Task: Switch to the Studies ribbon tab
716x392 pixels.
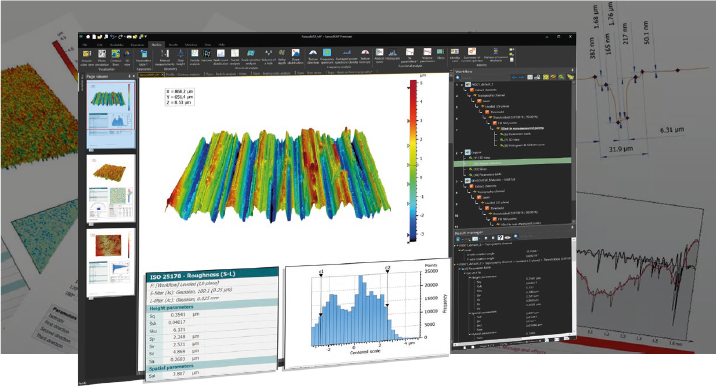Action: pyautogui.click(x=156, y=45)
